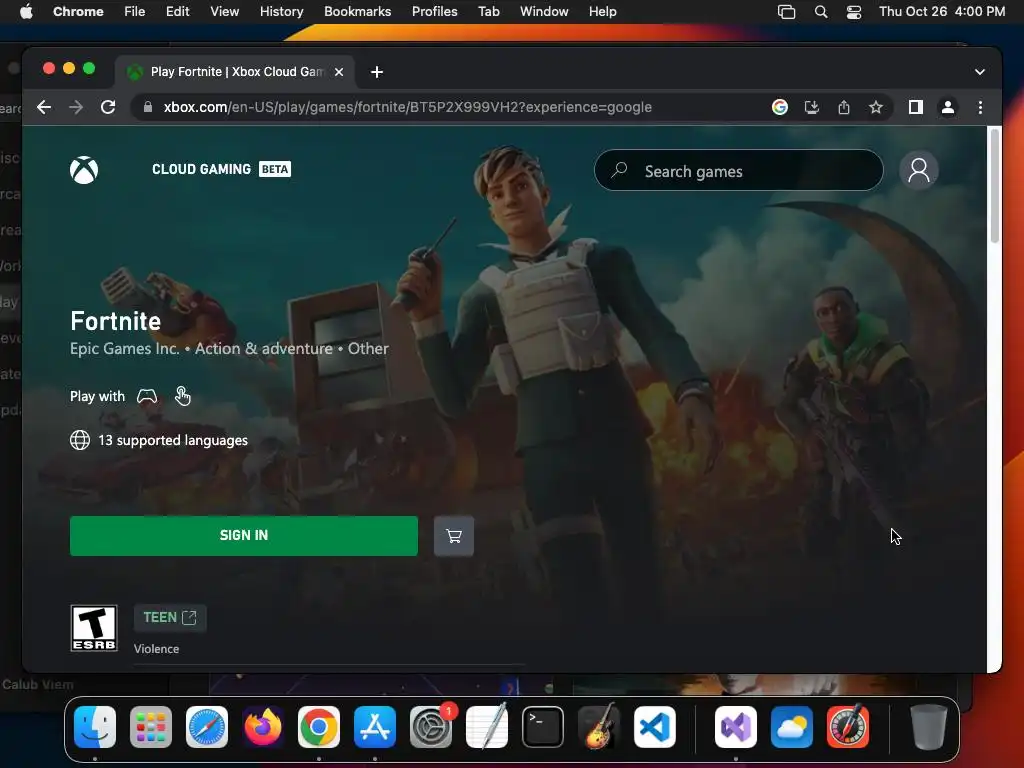Click the controller icon next to Play with
Screen dimensions: 1024x768
(147, 396)
